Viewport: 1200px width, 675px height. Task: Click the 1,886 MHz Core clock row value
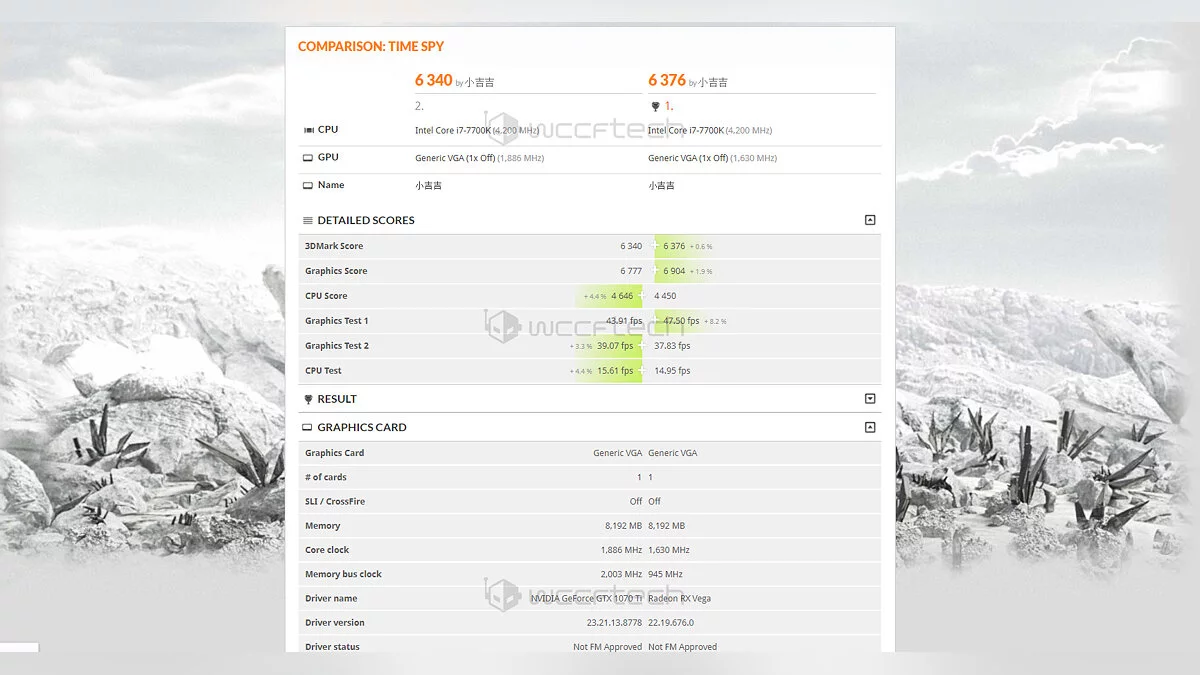[x=620, y=550]
